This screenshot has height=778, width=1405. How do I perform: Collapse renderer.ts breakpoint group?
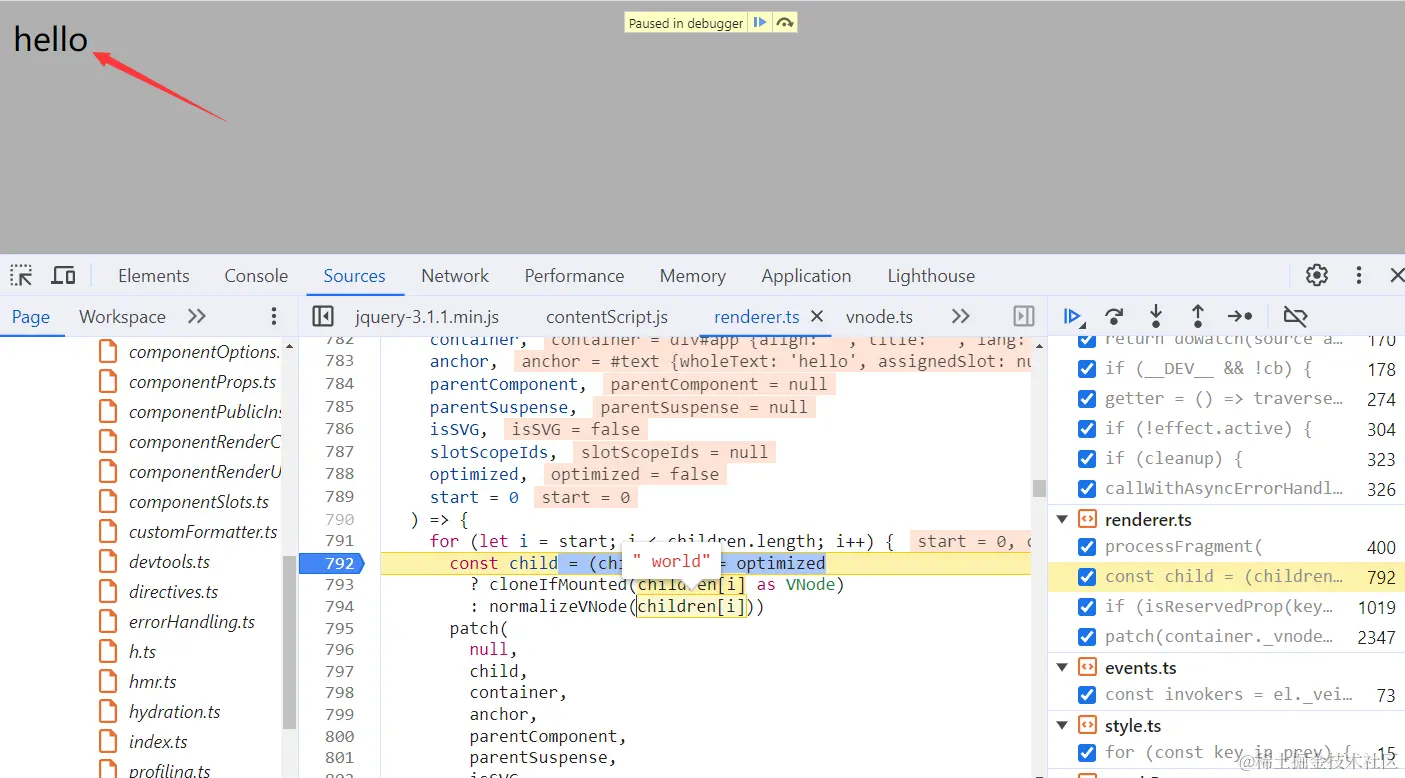(1062, 519)
